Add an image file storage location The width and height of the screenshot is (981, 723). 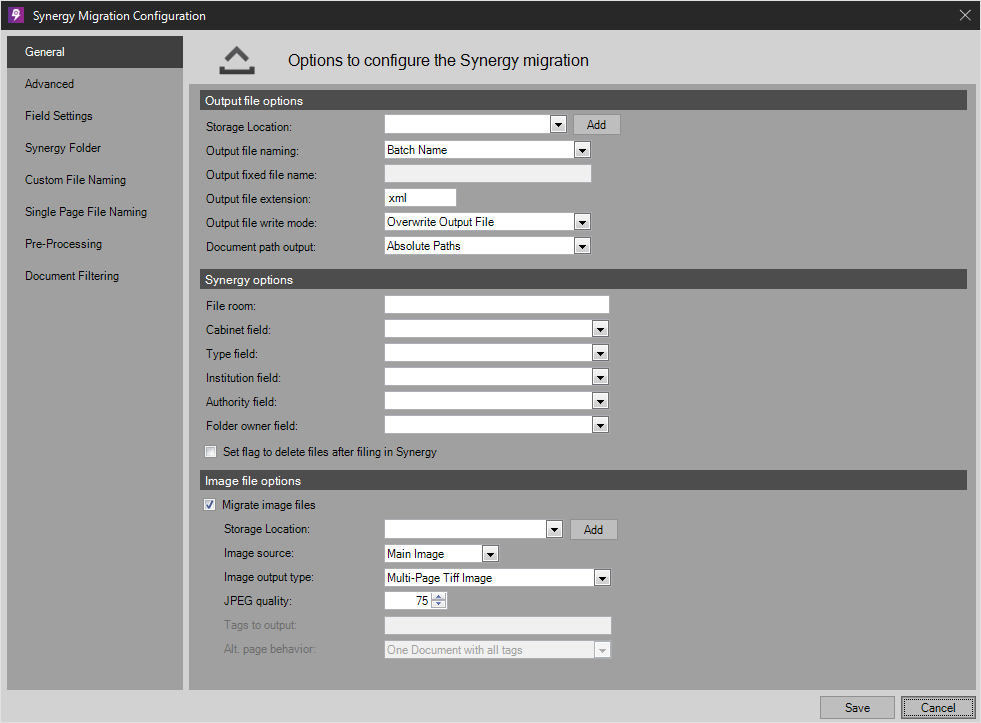[593, 530]
